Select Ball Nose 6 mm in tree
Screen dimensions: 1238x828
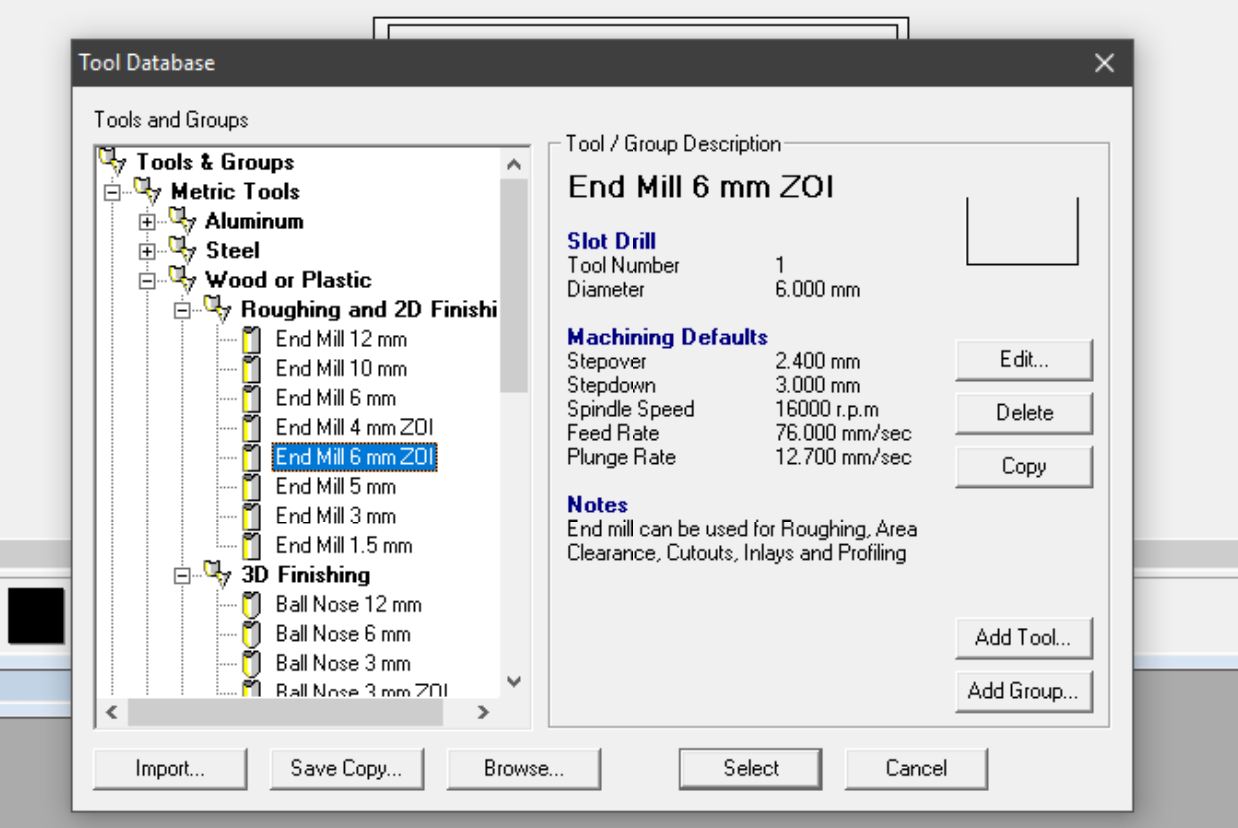pyautogui.click(x=343, y=634)
